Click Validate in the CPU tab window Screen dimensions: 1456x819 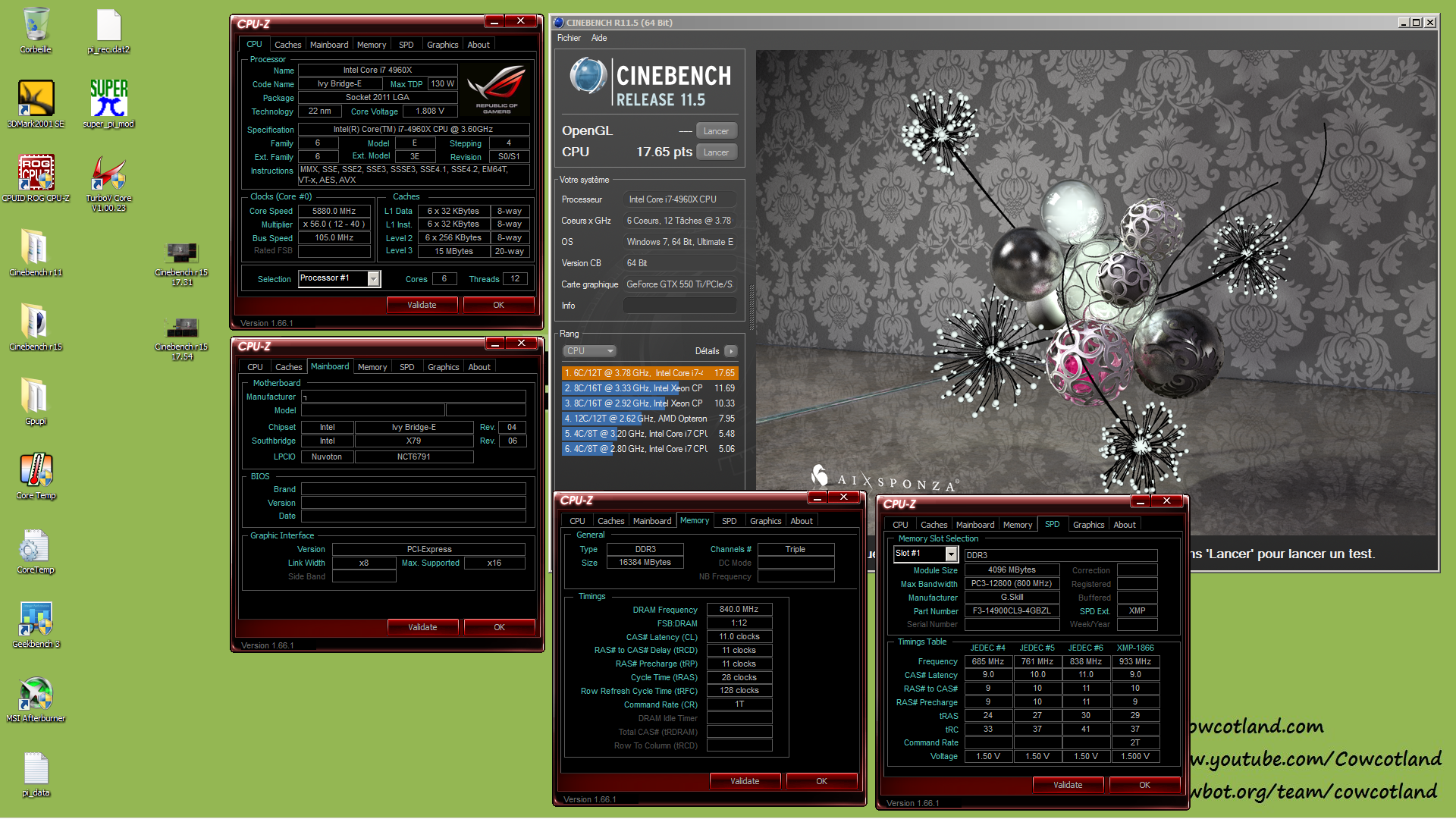[x=422, y=305]
